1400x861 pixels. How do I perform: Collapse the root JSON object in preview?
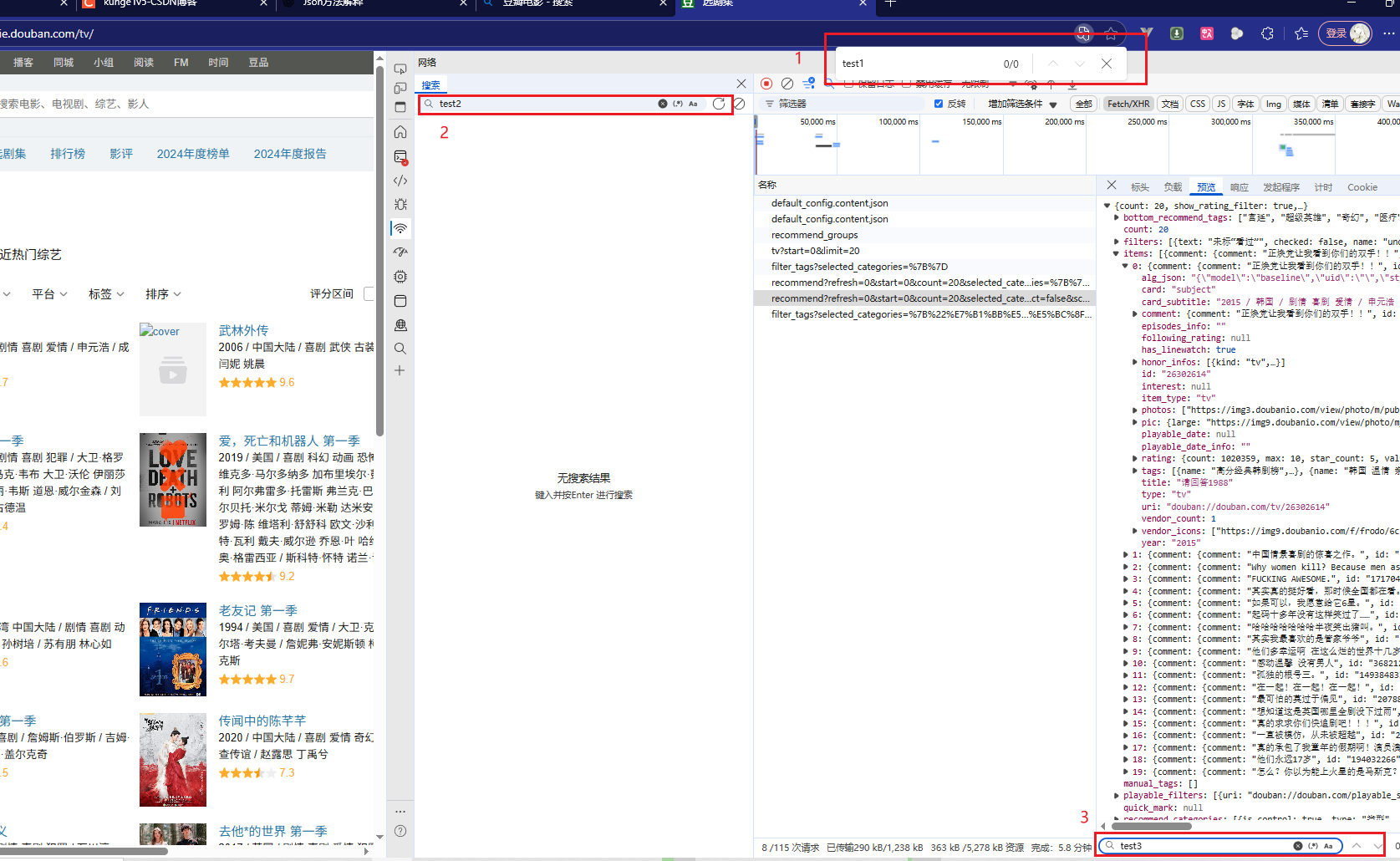click(1107, 206)
